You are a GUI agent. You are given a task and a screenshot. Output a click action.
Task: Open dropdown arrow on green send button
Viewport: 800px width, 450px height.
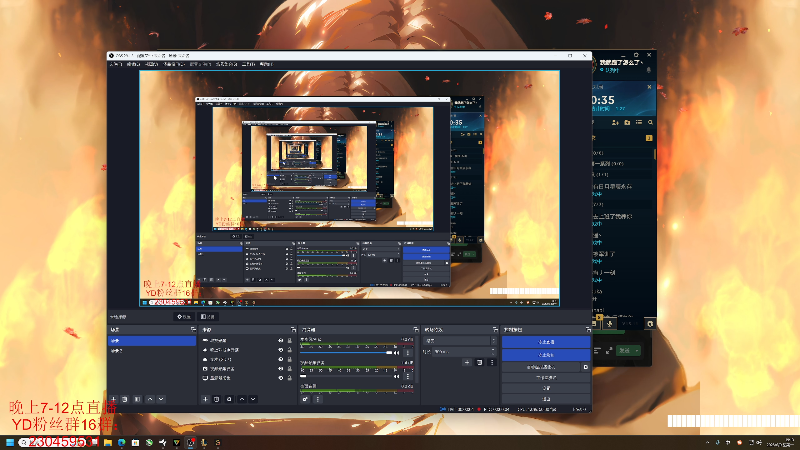(x=637, y=351)
